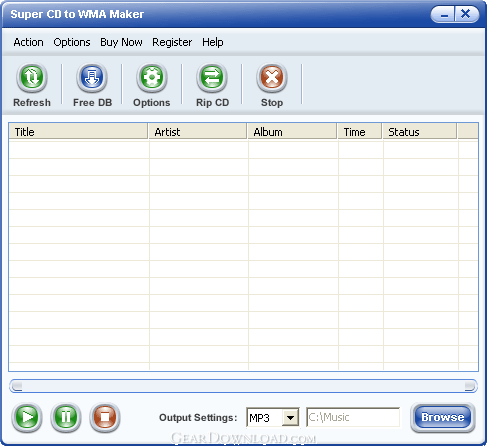Viewport: 487px width, 446px height.
Task: Sort by the Time column header
Action: [x=360, y=132]
